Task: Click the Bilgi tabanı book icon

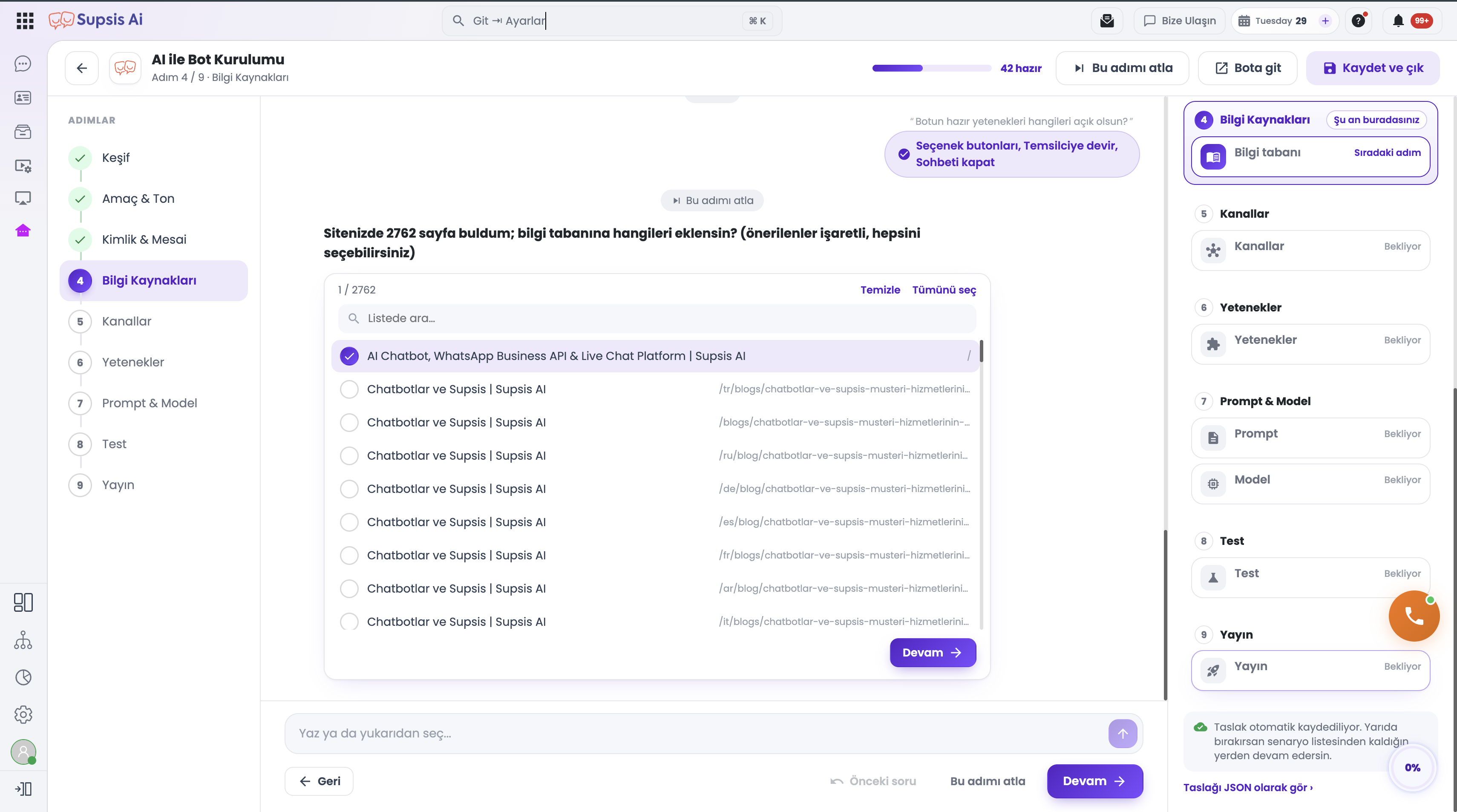Action: (x=1213, y=157)
